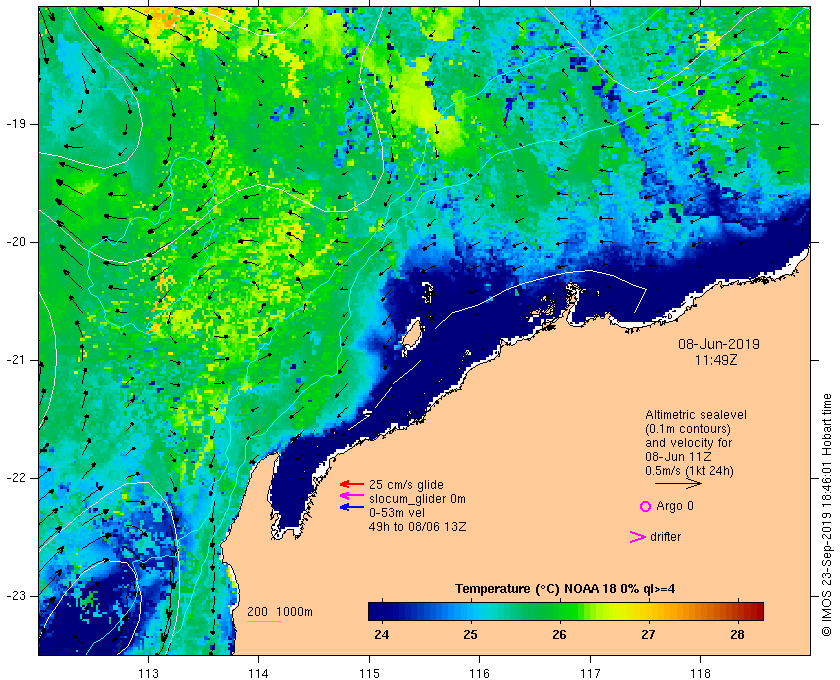This screenshot has width=840, height=680.
Task: Click the colorbar tick label '25'
Action: [470, 634]
